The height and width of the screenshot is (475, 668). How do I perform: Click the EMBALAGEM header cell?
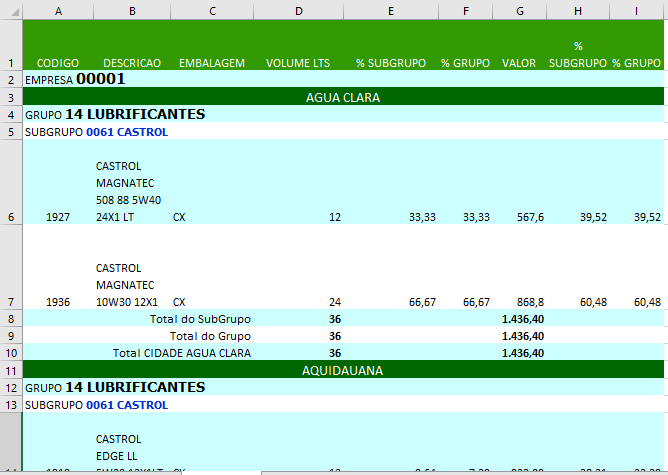point(211,63)
